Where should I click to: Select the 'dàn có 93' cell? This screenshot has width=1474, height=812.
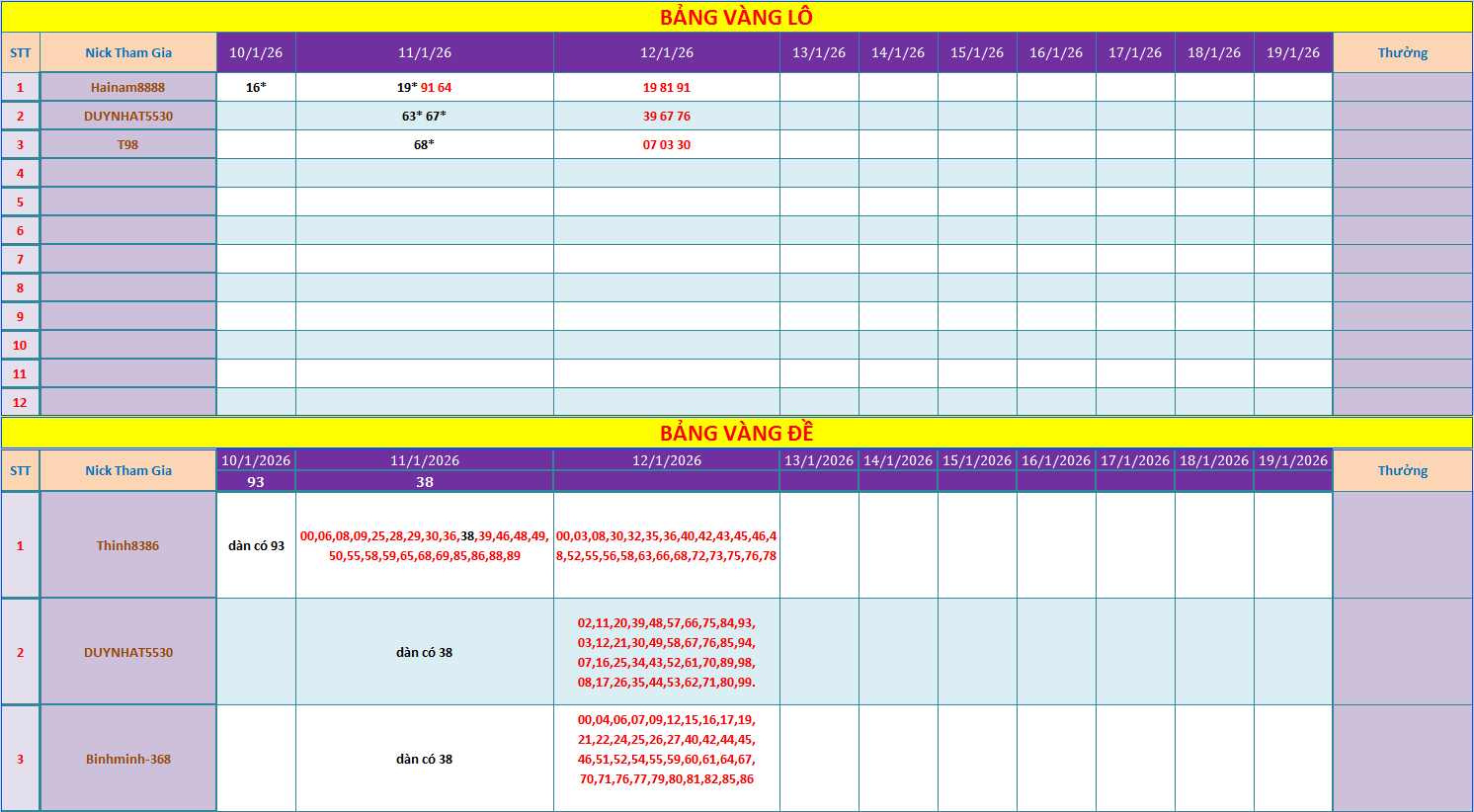[256, 545]
